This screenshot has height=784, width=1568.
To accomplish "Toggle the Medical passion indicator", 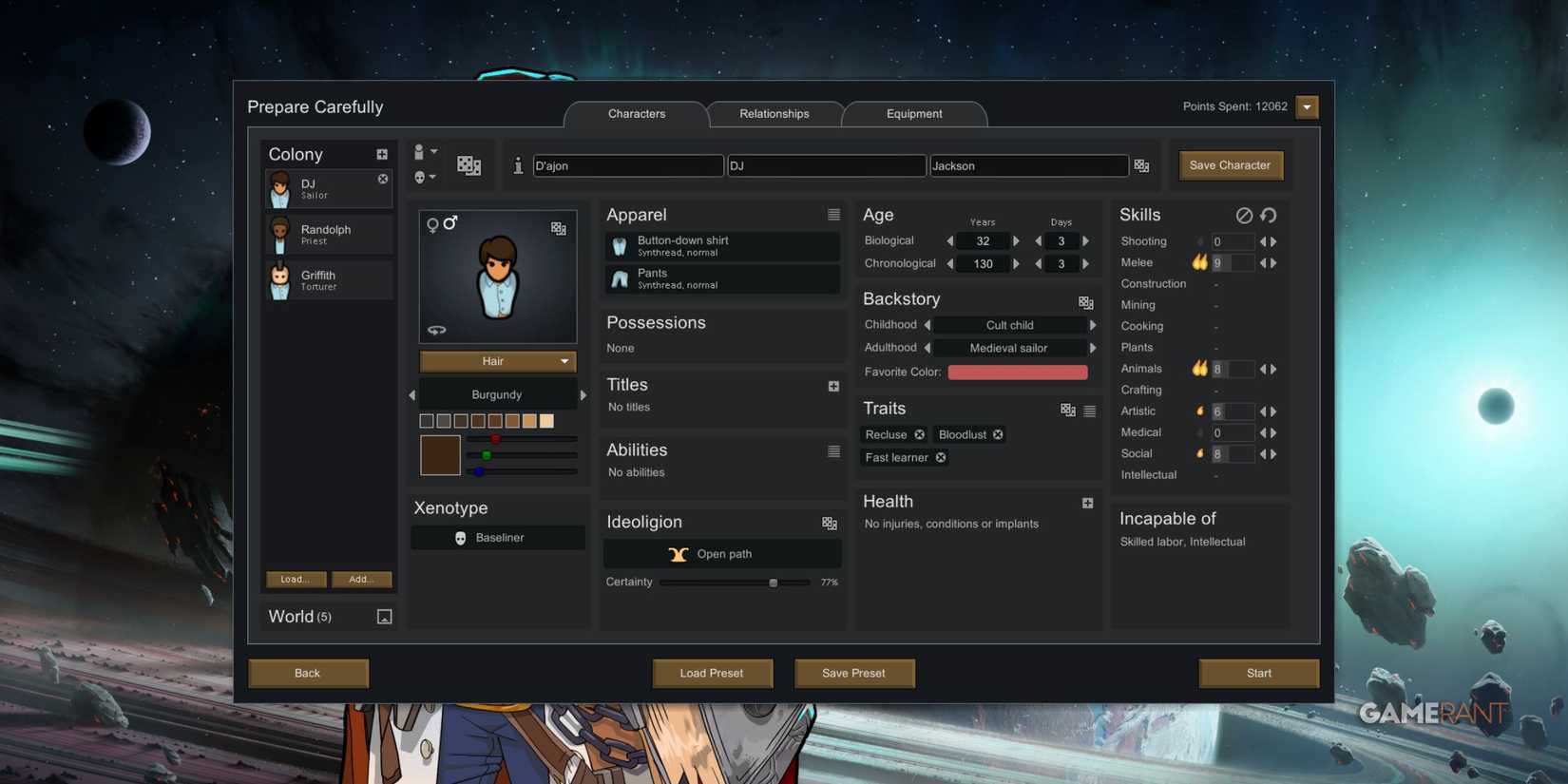I will click(1200, 432).
